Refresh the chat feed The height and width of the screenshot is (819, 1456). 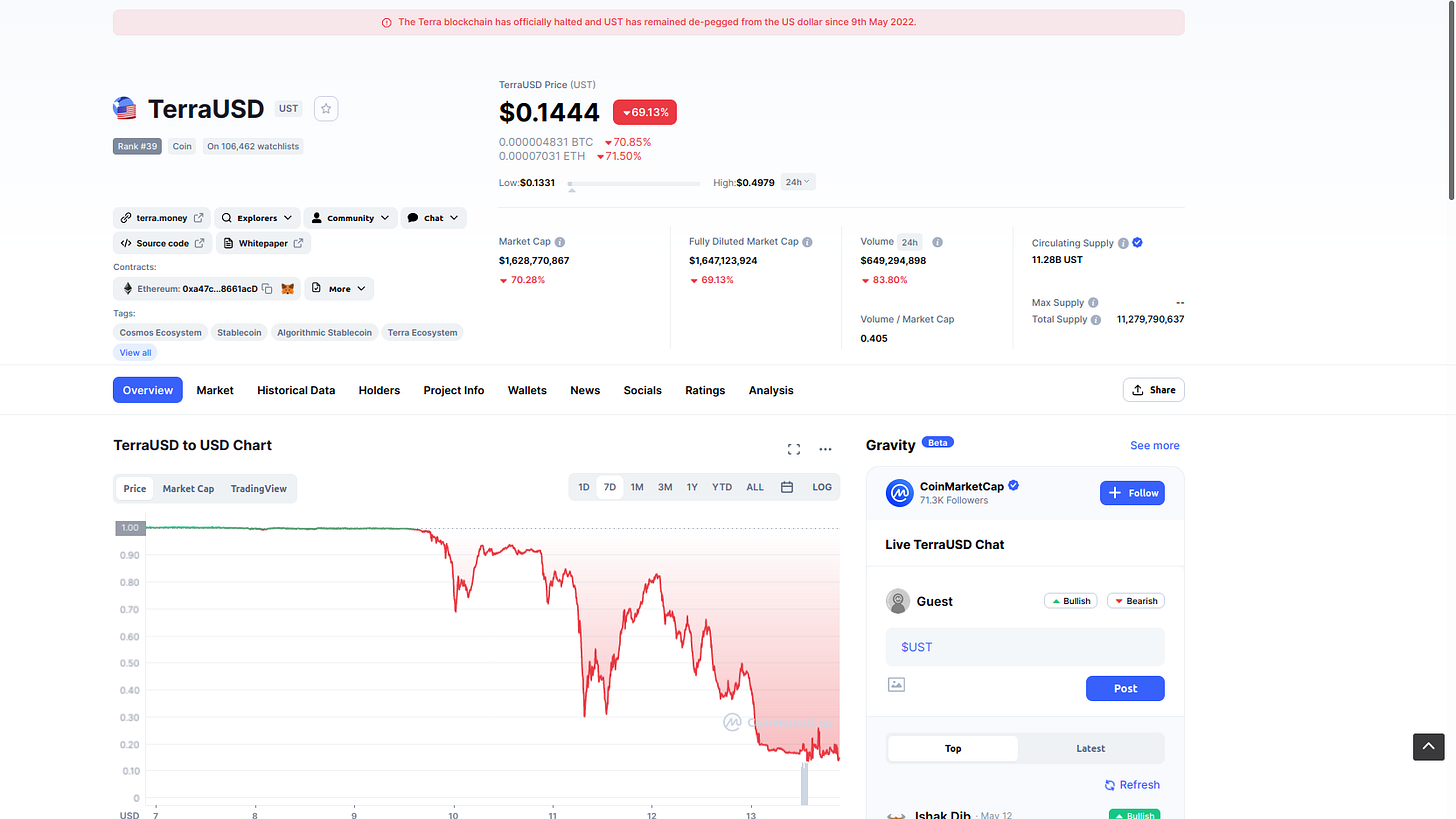tap(1132, 785)
